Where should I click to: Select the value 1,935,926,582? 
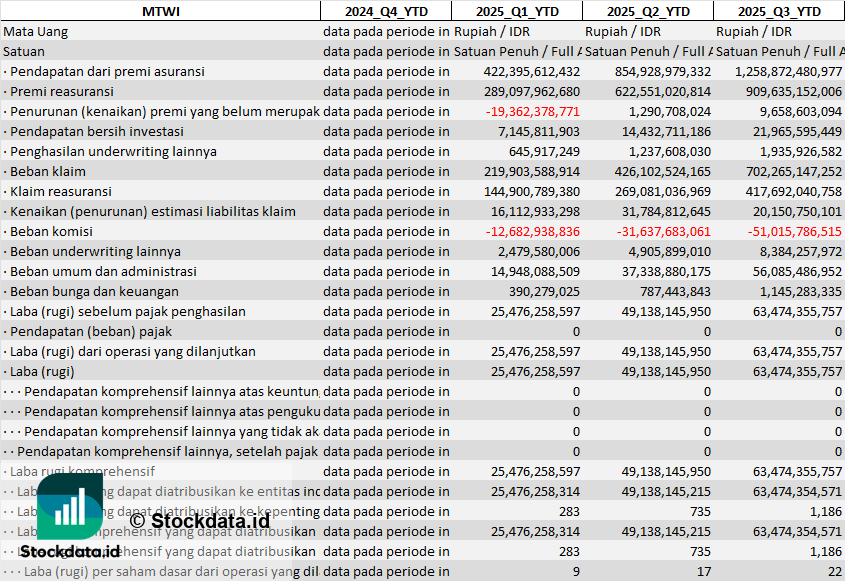(801, 151)
